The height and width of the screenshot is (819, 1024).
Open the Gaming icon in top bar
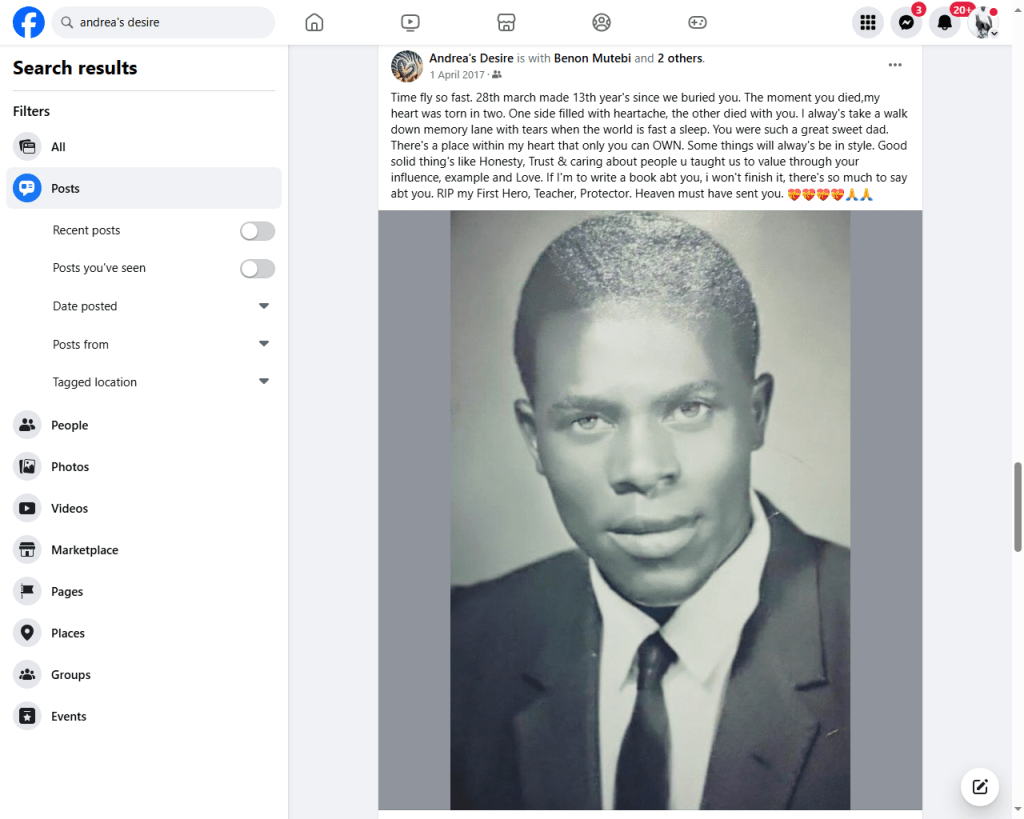[x=697, y=22]
